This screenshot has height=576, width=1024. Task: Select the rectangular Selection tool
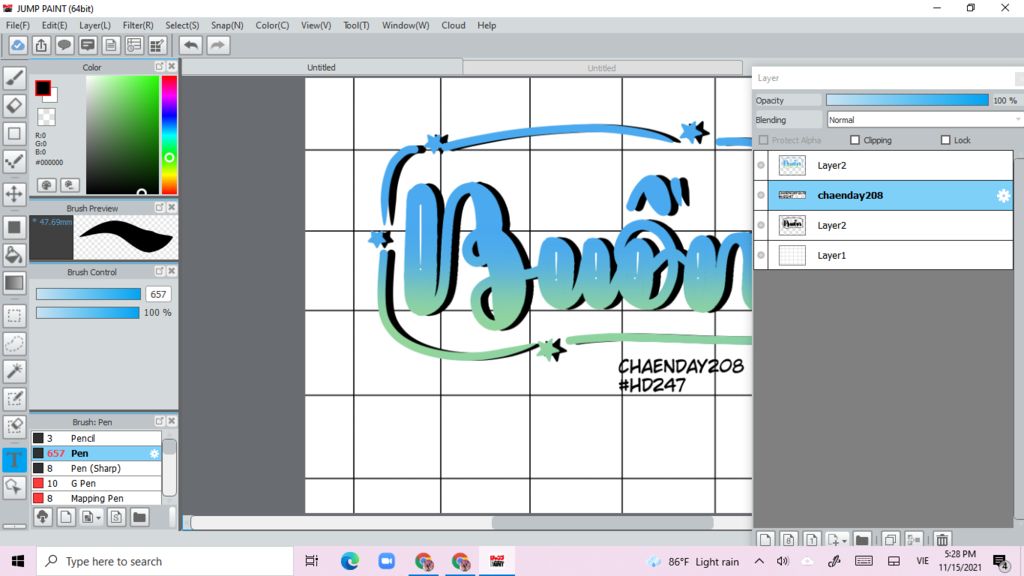click(14, 316)
